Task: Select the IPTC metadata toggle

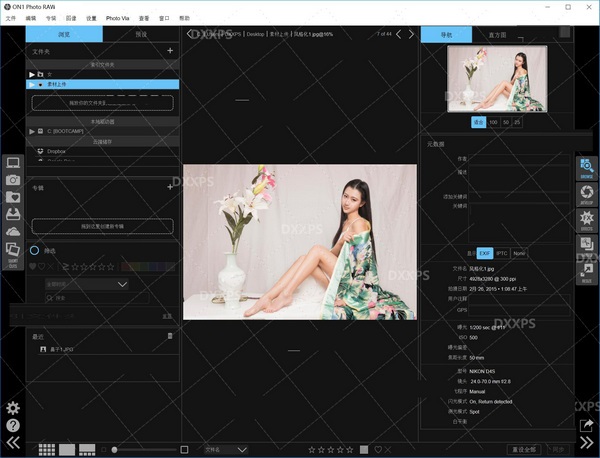Action: [502, 253]
